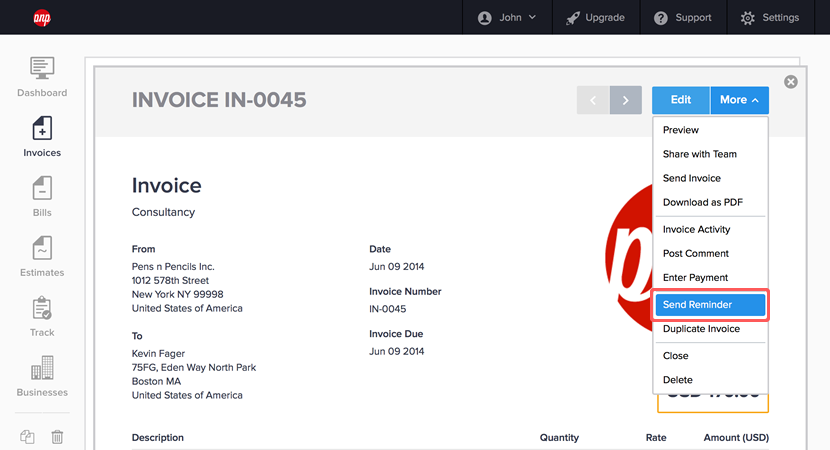This screenshot has width=830, height=450.
Task: Open the Bills section
Action: [42, 197]
